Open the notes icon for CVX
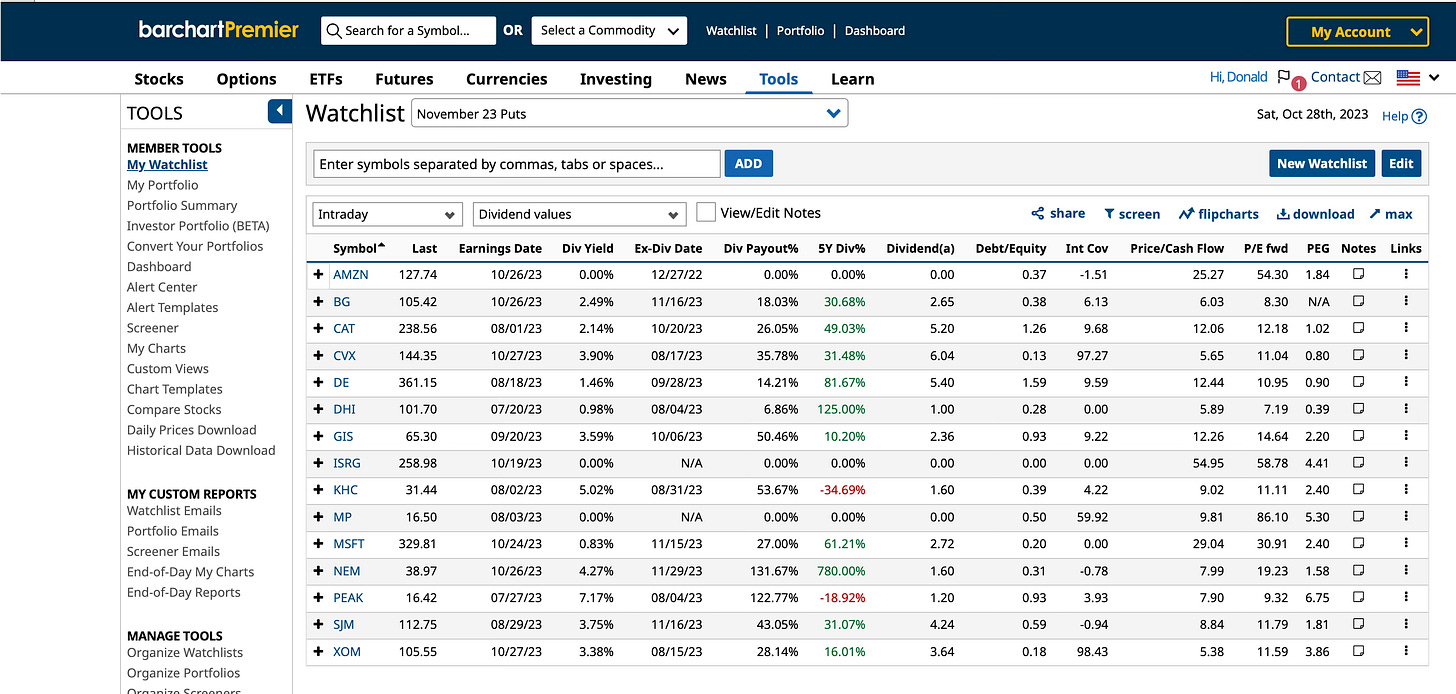 click(1358, 355)
